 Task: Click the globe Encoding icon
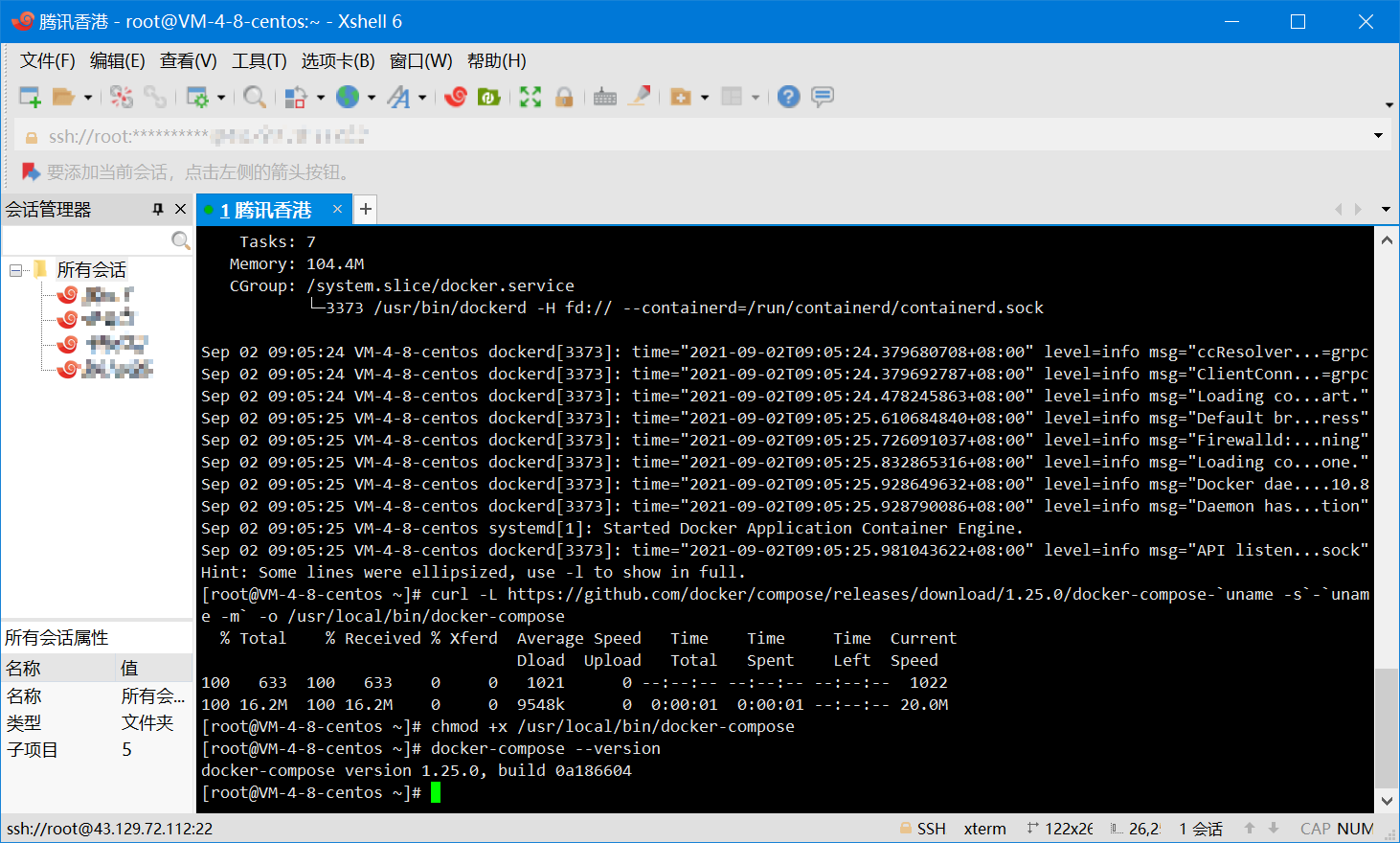coord(348,97)
